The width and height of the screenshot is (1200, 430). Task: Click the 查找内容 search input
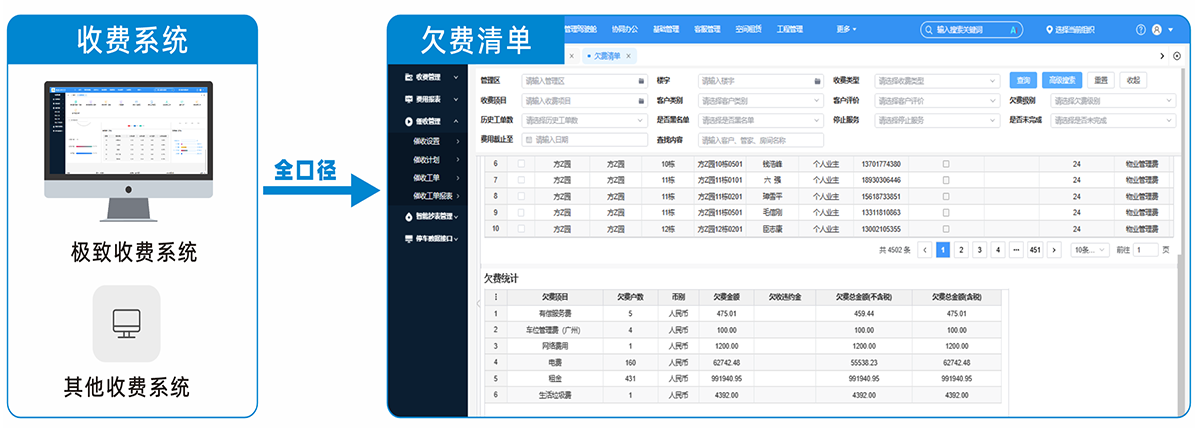[x=761, y=140]
